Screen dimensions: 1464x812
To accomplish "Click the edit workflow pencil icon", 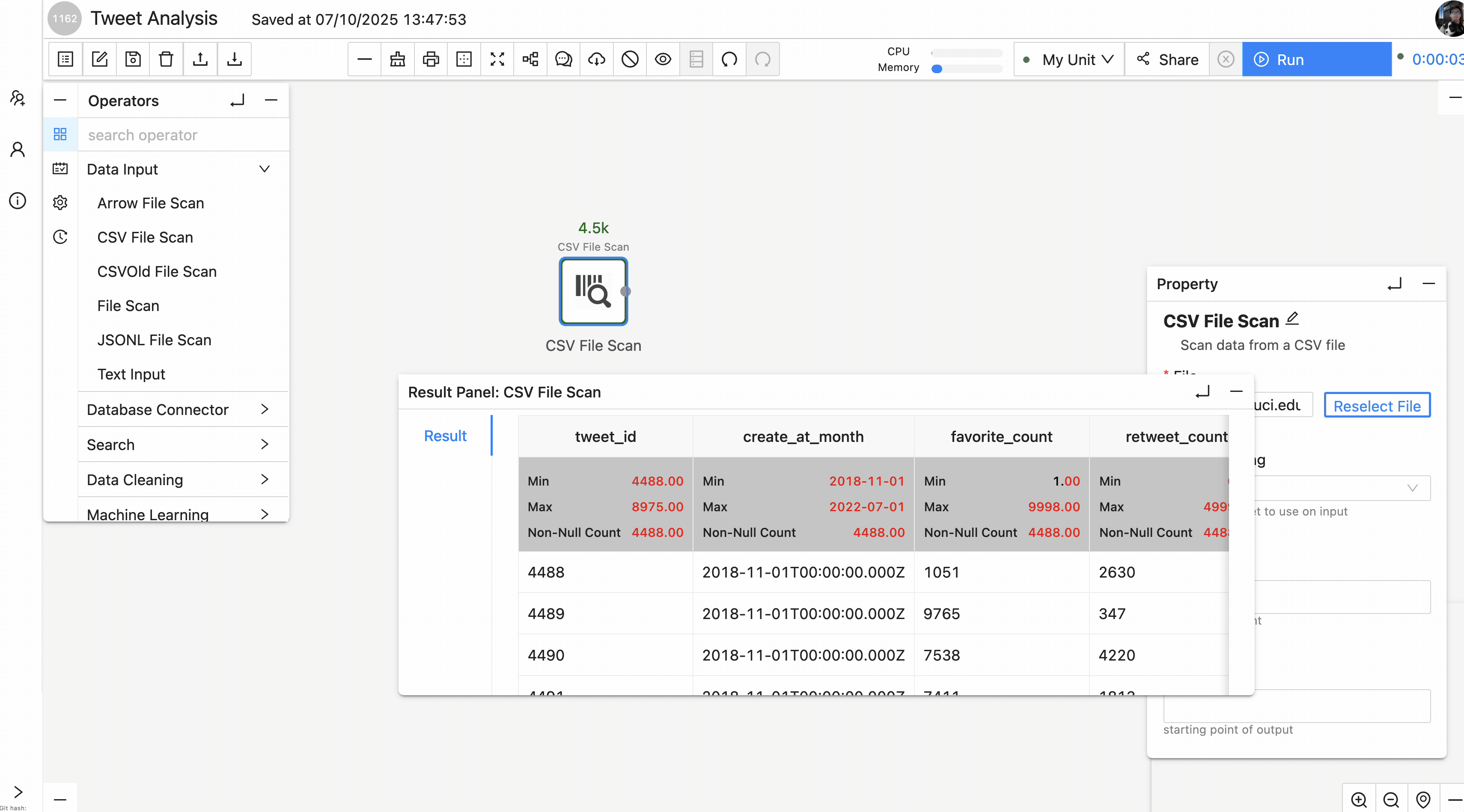I will [x=99, y=59].
